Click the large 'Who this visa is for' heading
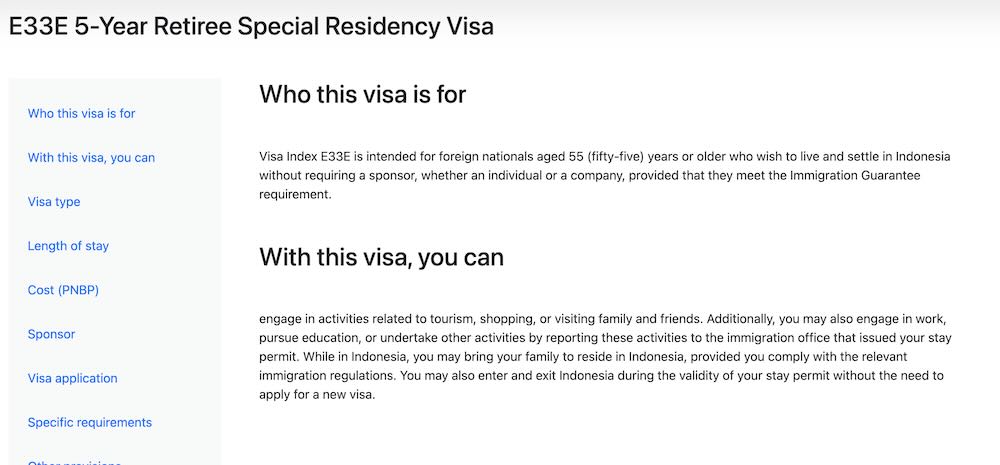1000x465 pixels. (362, 94)
